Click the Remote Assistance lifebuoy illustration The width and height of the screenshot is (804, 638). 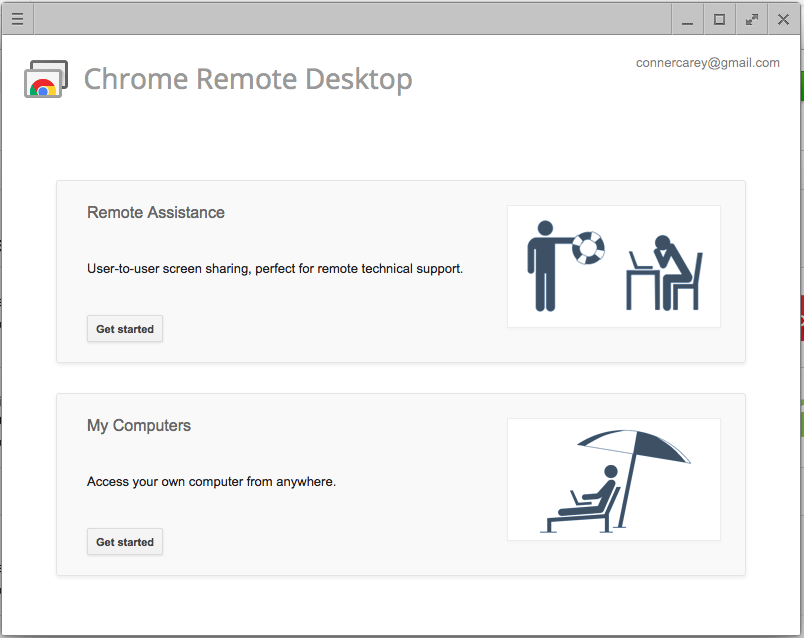(x=614, y=266)
